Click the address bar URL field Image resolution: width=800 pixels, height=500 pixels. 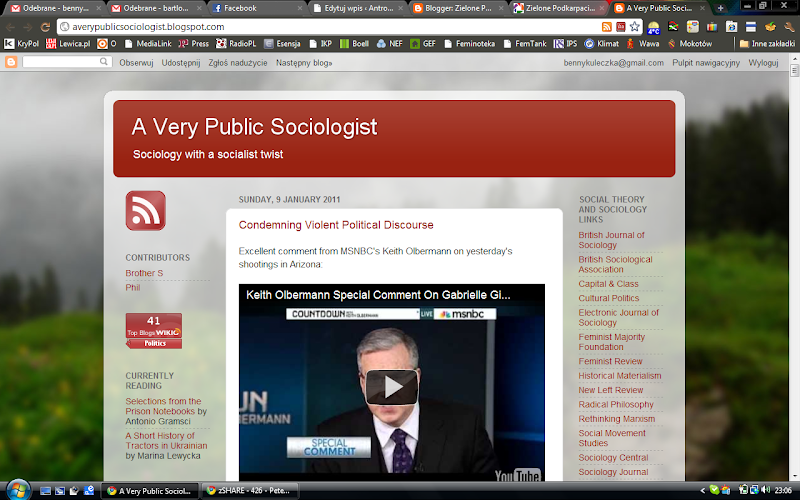[327, 27]
